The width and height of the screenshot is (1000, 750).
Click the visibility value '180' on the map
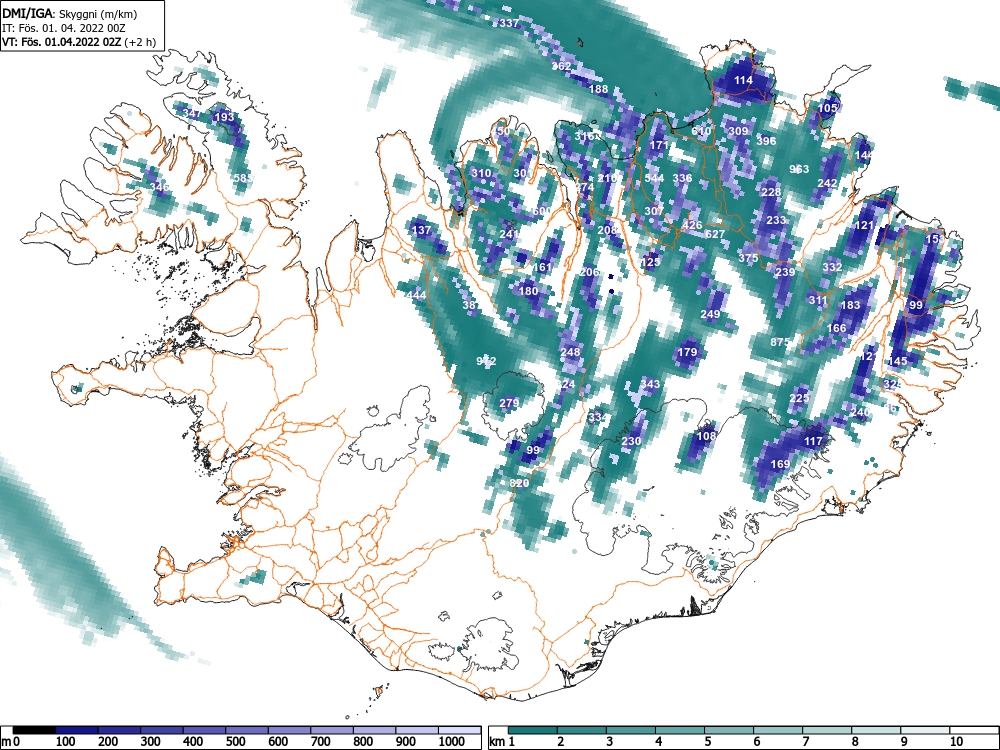coord(529,291)
